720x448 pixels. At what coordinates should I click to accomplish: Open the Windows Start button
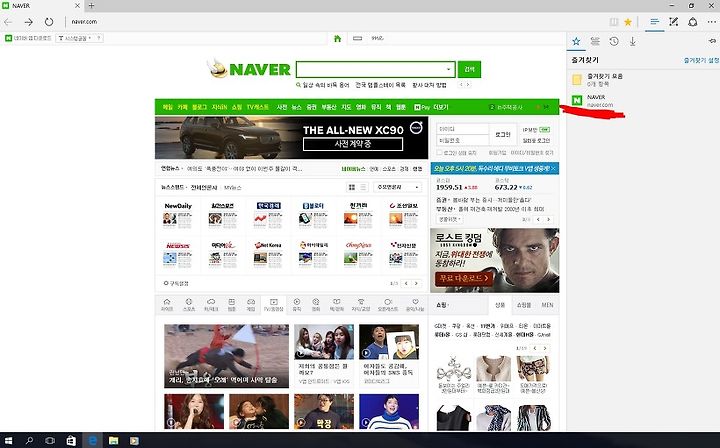(x=8, y=441)
